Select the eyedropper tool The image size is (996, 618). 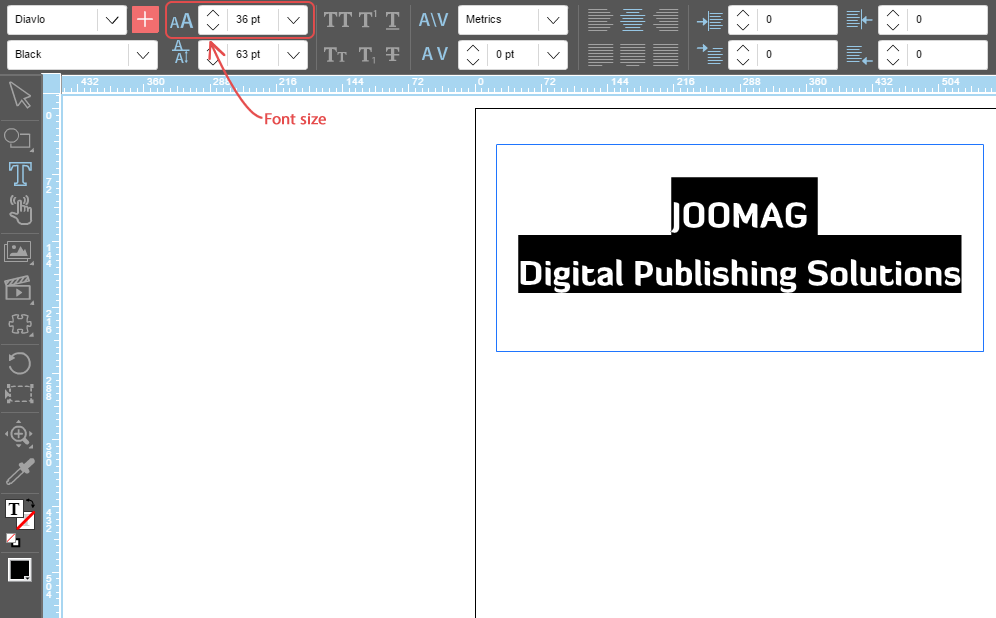click(19, 472)
